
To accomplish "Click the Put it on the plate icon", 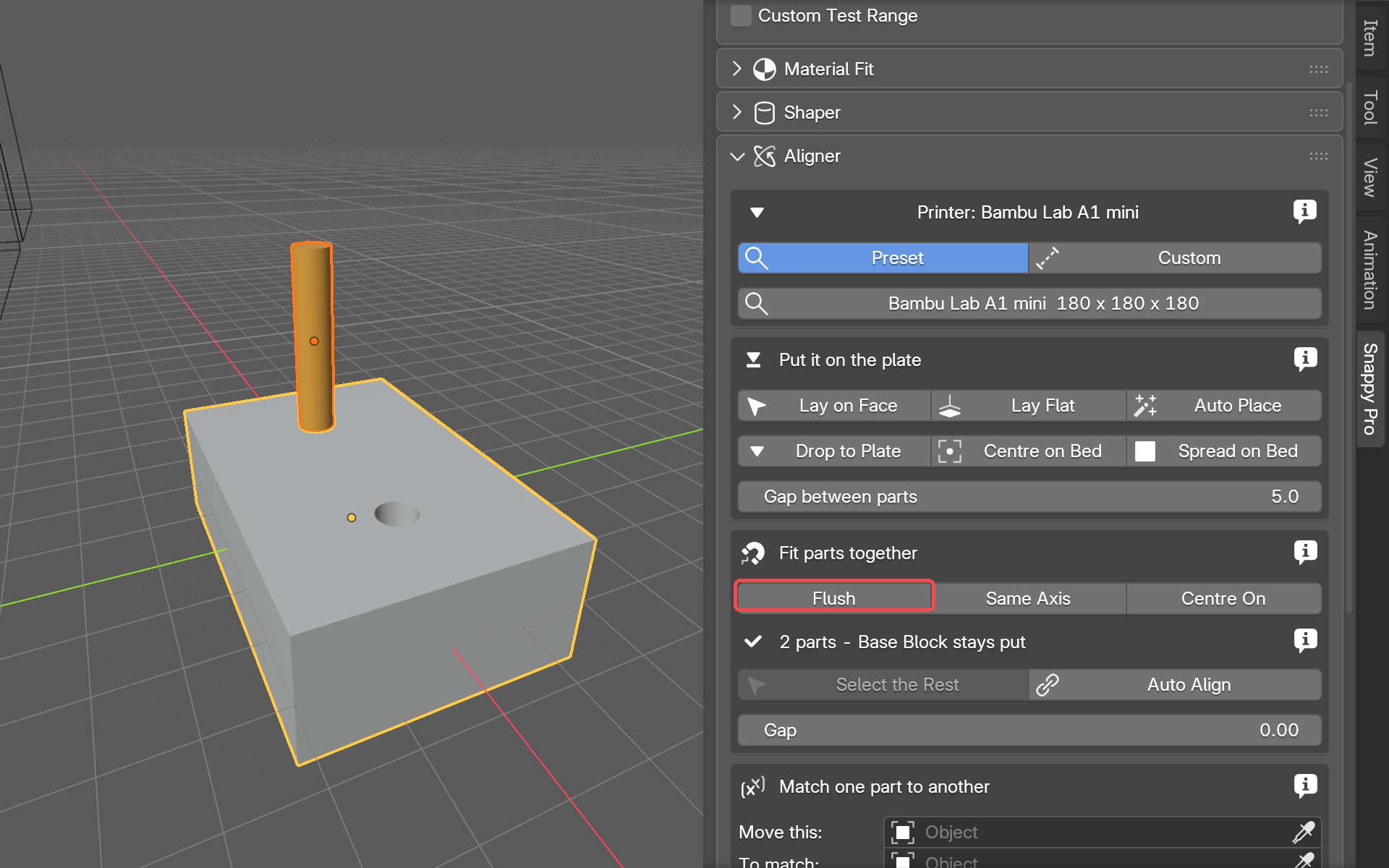I will point(753,360).
